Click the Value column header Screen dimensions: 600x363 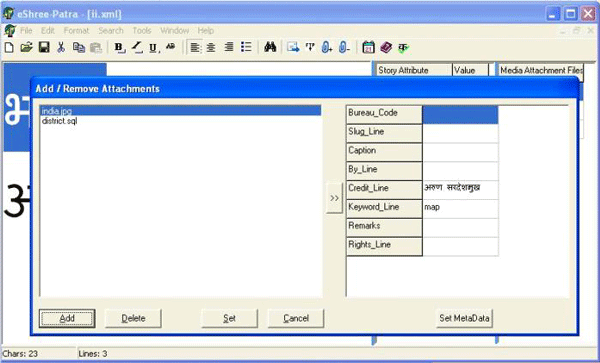[x=470, y=70]
